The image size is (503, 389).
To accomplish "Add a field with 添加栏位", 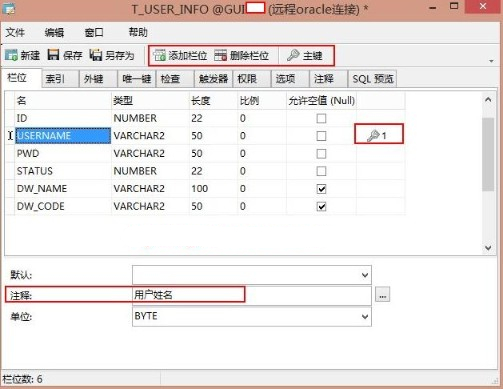I will pyautogui.click(x=180, y=55).
